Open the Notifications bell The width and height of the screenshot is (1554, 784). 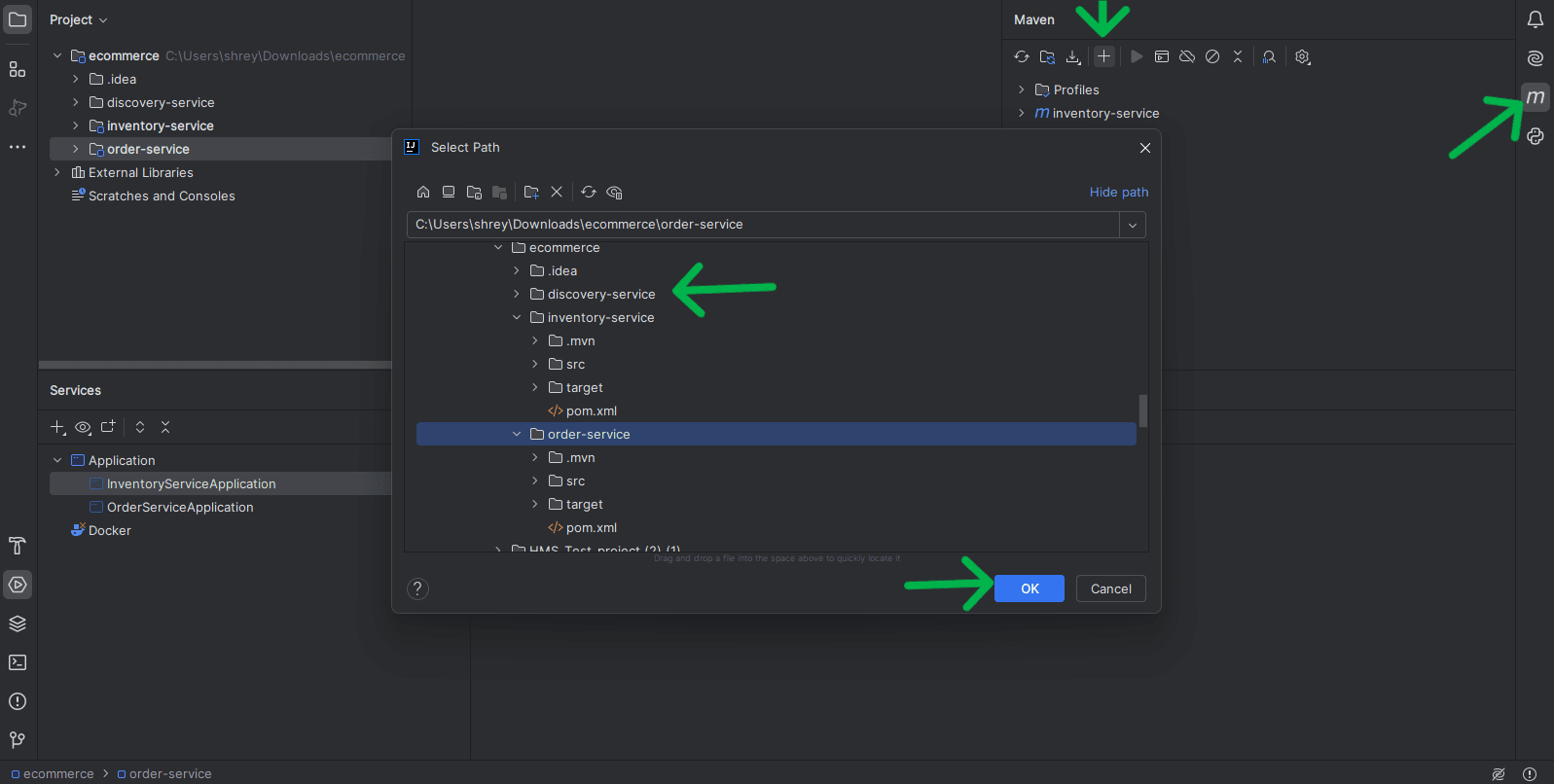point(1536,19)
